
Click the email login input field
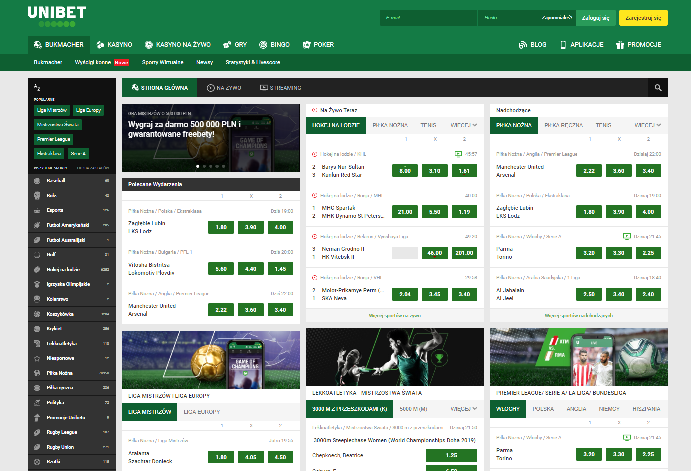tap(428, 18)
